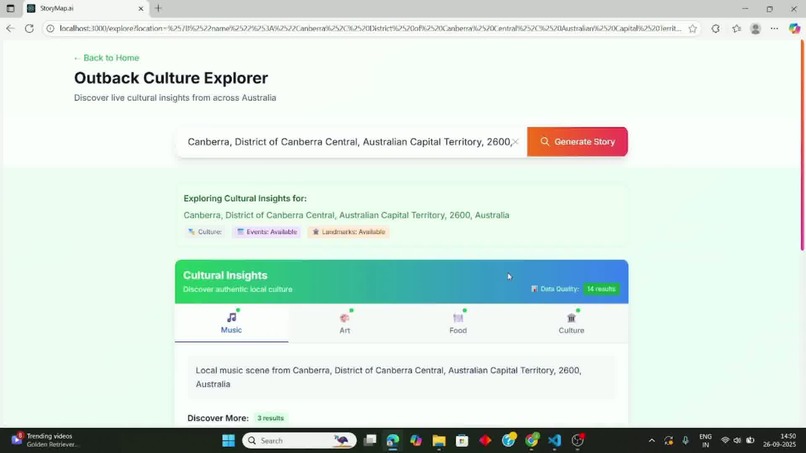Select the StoryMap.ai browser tab

tap(85, 9)
